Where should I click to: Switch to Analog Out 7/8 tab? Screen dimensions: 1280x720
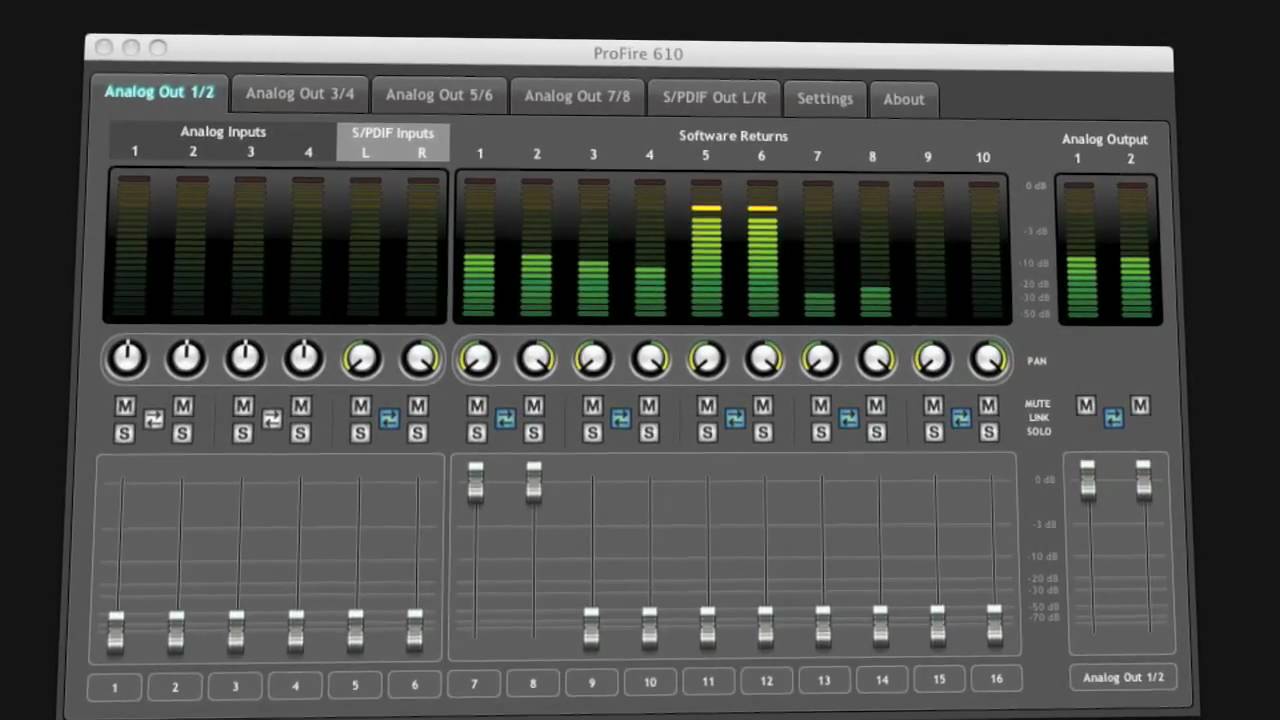(577, 96)
